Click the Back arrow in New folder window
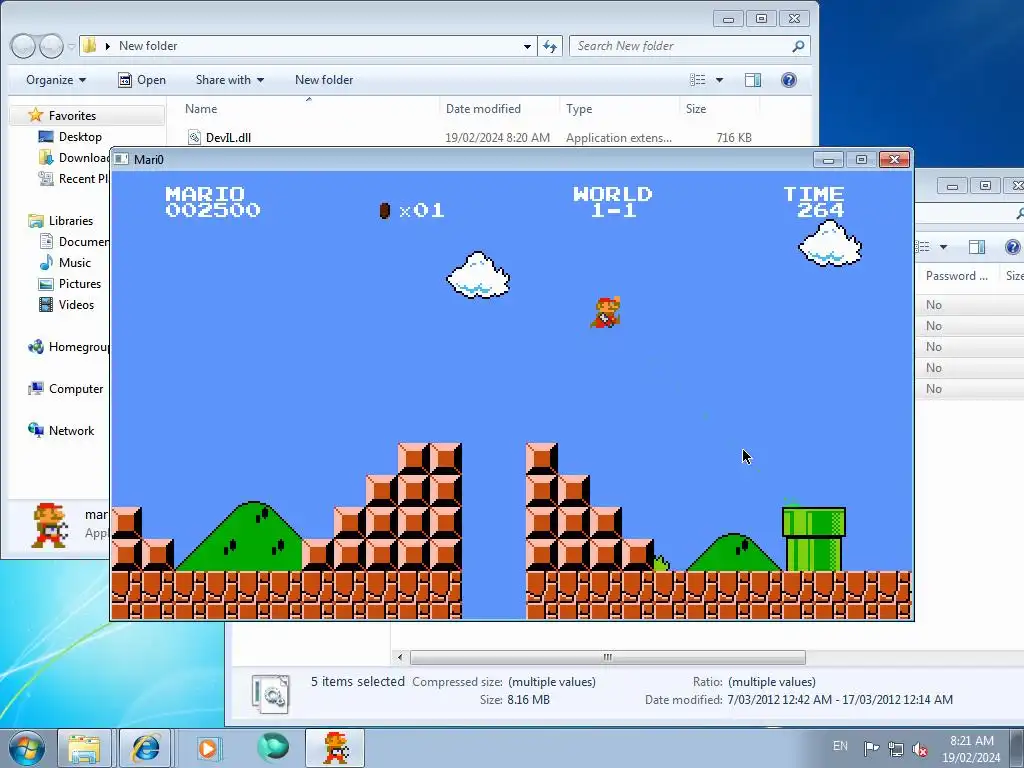Image resolution: width=1024 pixels, height=768 pixels. (x=24, y=46)
